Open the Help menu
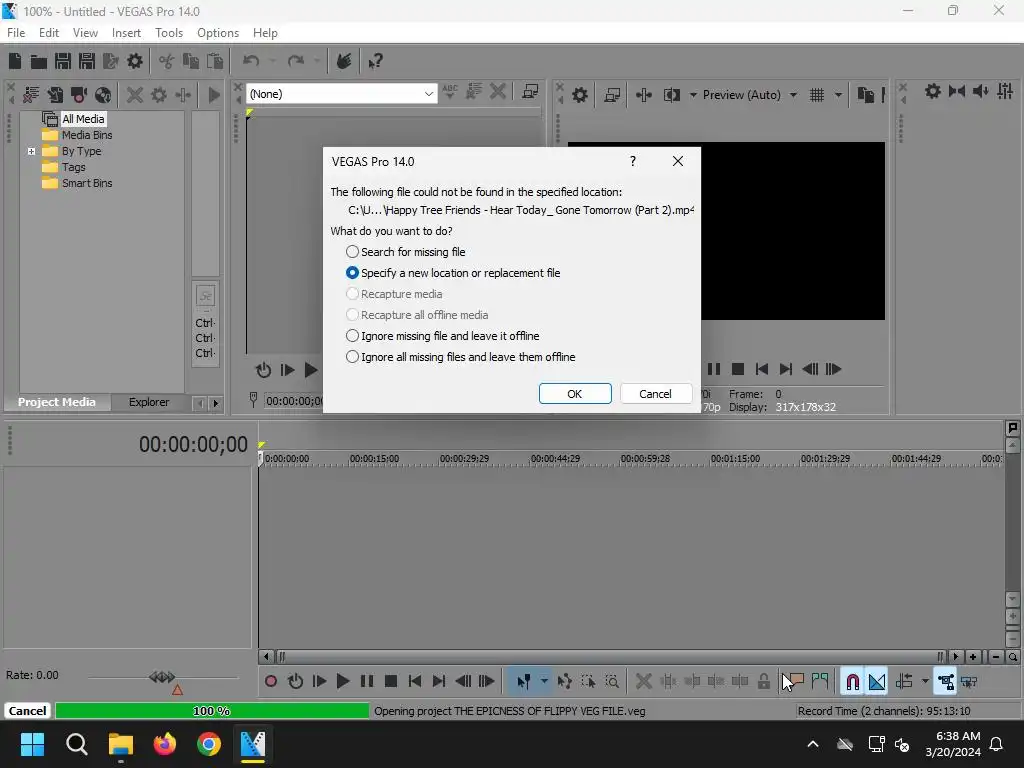1024x768 pixels. pyautogui.click(x=265, y=33)
